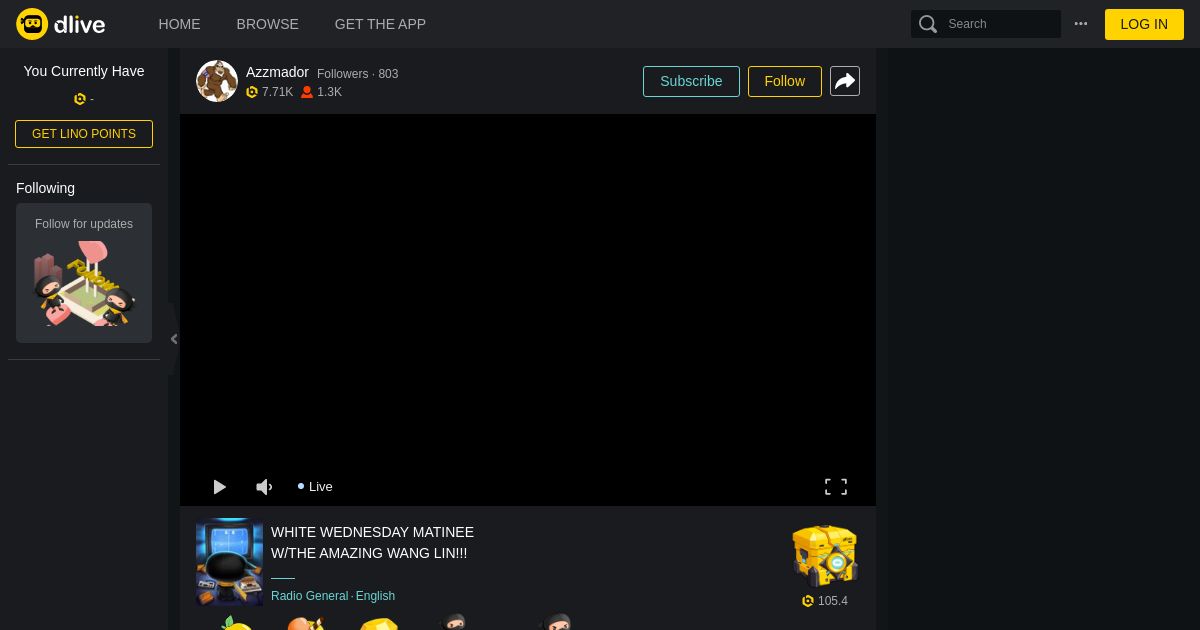
Task: Open the three-dots more menu
Action: [1081, 24]
